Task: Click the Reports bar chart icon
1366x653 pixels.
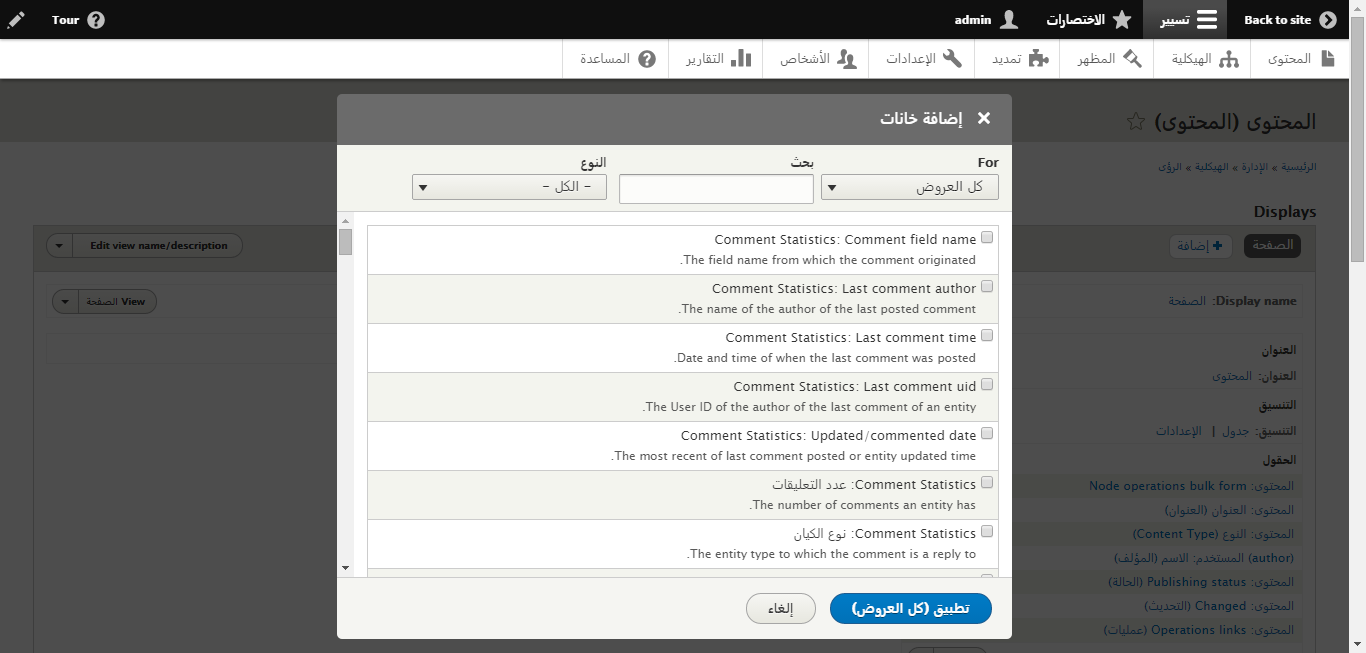Action: [741, 59]
